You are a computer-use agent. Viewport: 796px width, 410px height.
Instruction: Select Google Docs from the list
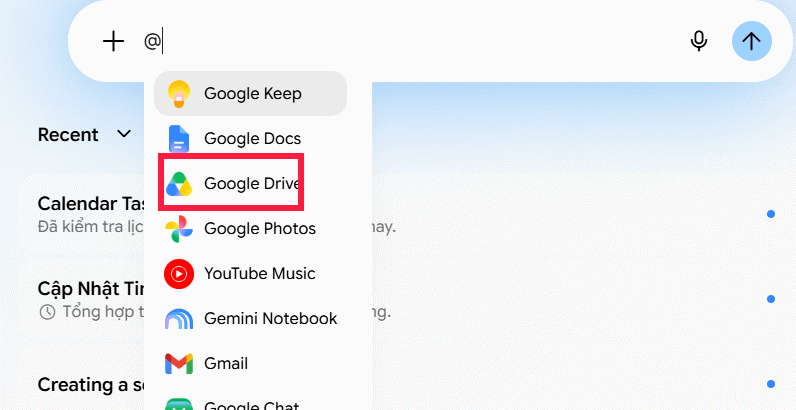250,139
